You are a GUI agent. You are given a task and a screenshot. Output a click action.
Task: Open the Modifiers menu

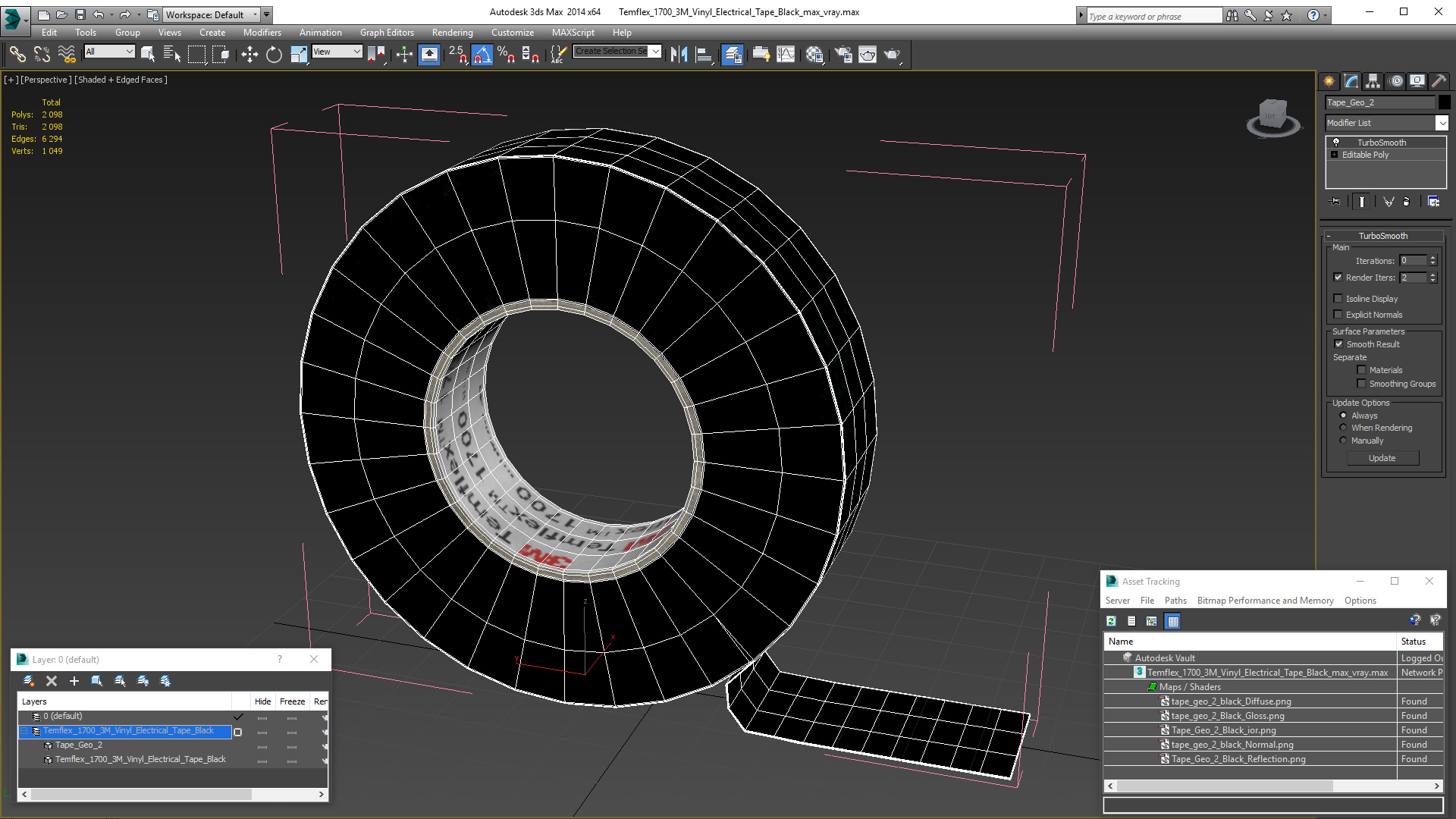[x=262, y=33]
